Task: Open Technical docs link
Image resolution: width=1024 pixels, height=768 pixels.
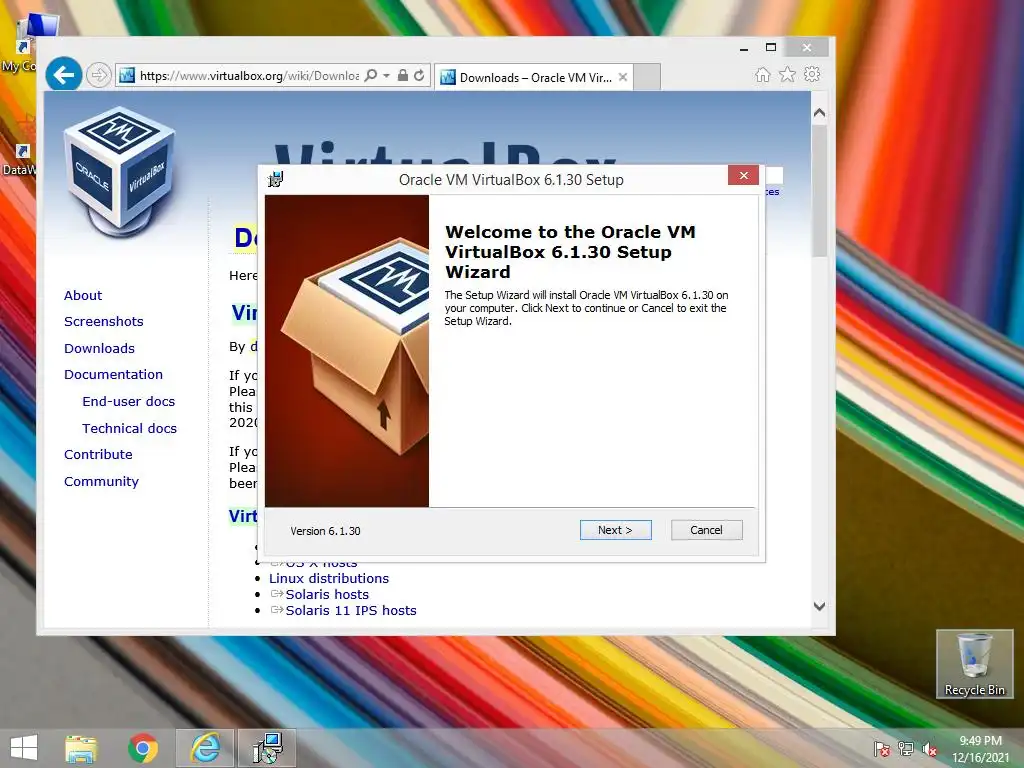Action: pyautogui.click(x=129, y=428)
